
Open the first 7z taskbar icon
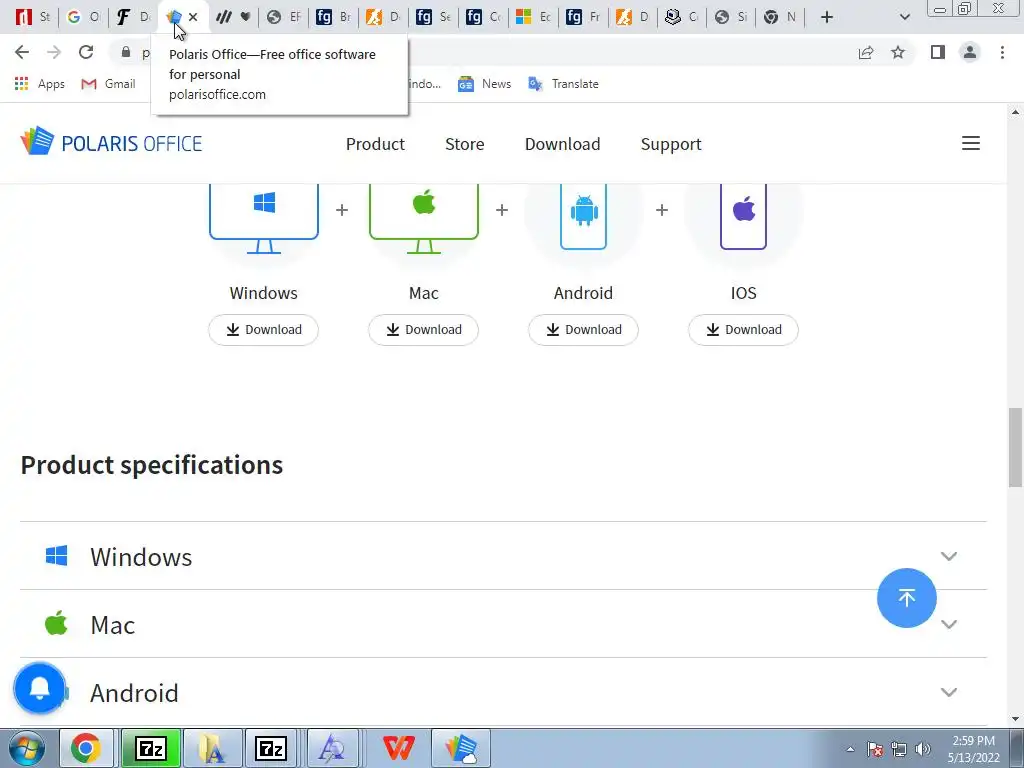tap(151, 748)
